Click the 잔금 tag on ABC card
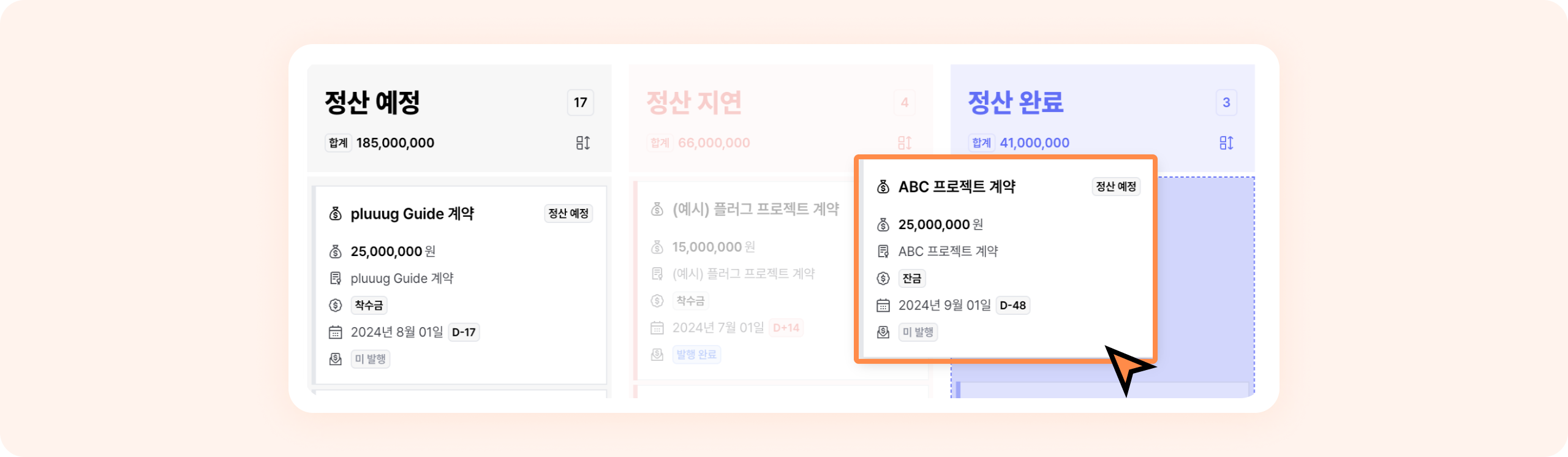1568x457 pixels. 911,279
